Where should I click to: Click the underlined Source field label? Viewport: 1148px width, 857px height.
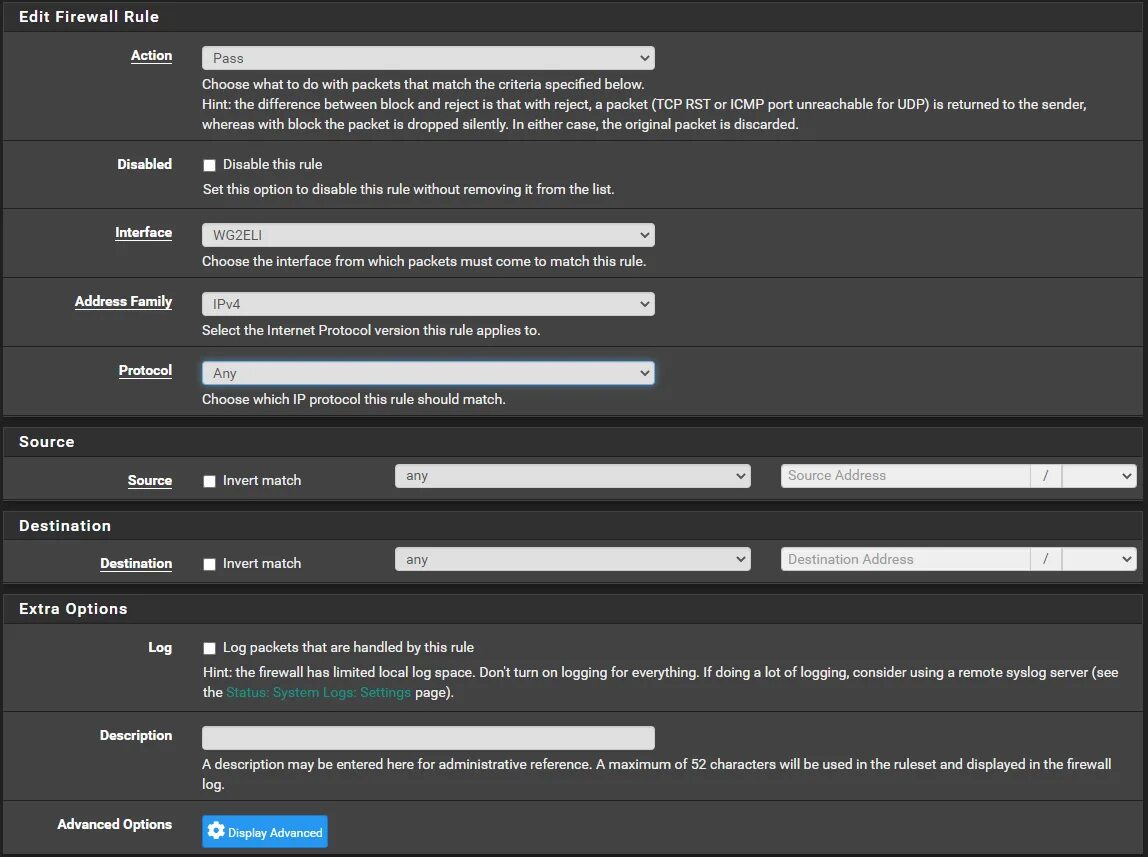149,481
